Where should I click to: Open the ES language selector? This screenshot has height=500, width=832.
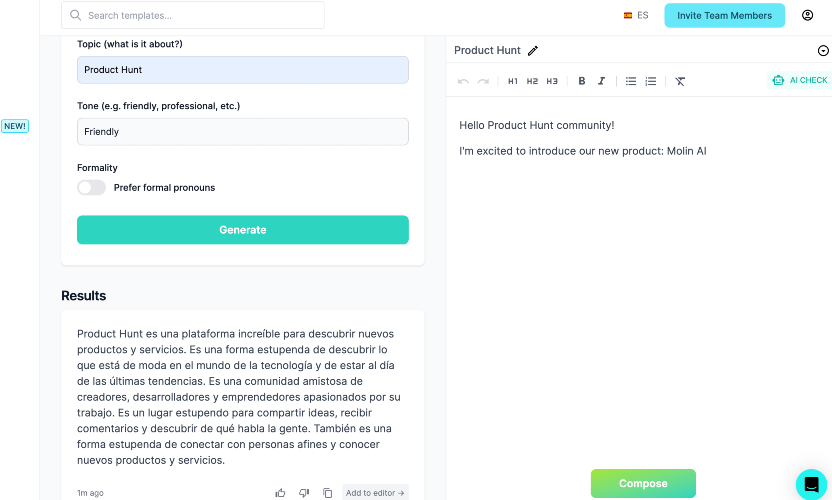click(x=636, y=15)
